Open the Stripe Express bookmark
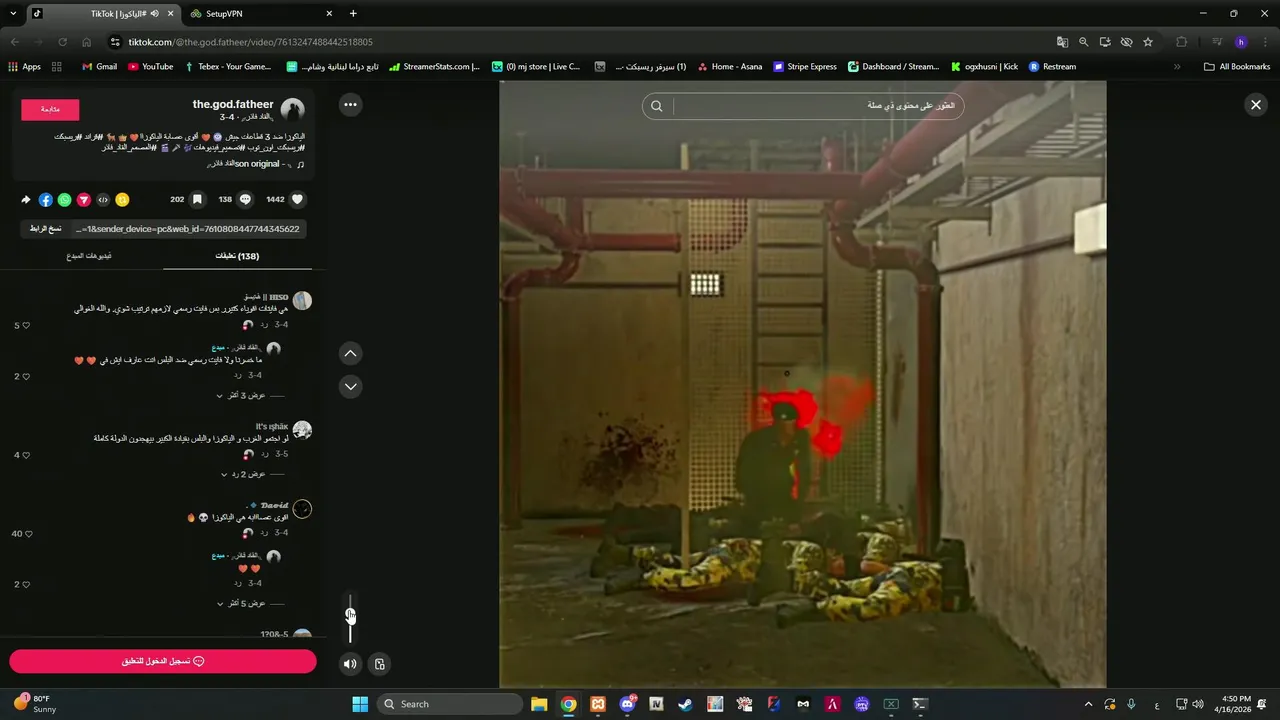 805,67
